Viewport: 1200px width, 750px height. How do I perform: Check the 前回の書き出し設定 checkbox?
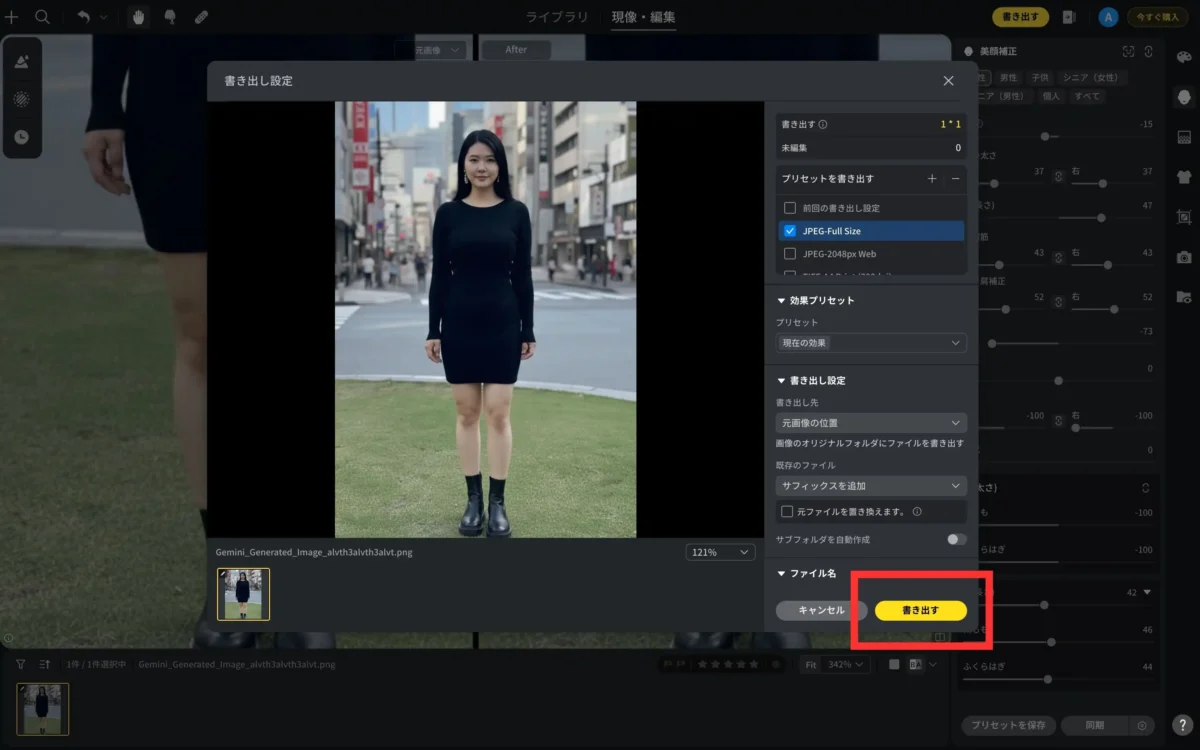click(x=790, y=208)
